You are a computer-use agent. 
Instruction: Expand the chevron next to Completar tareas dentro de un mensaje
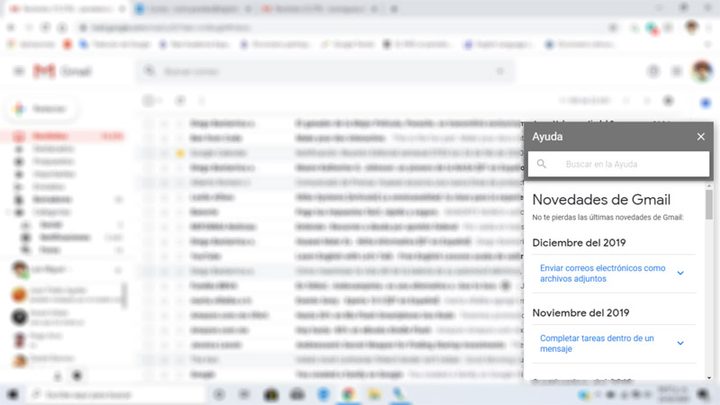pyautogui.click(x=680, y=343)
